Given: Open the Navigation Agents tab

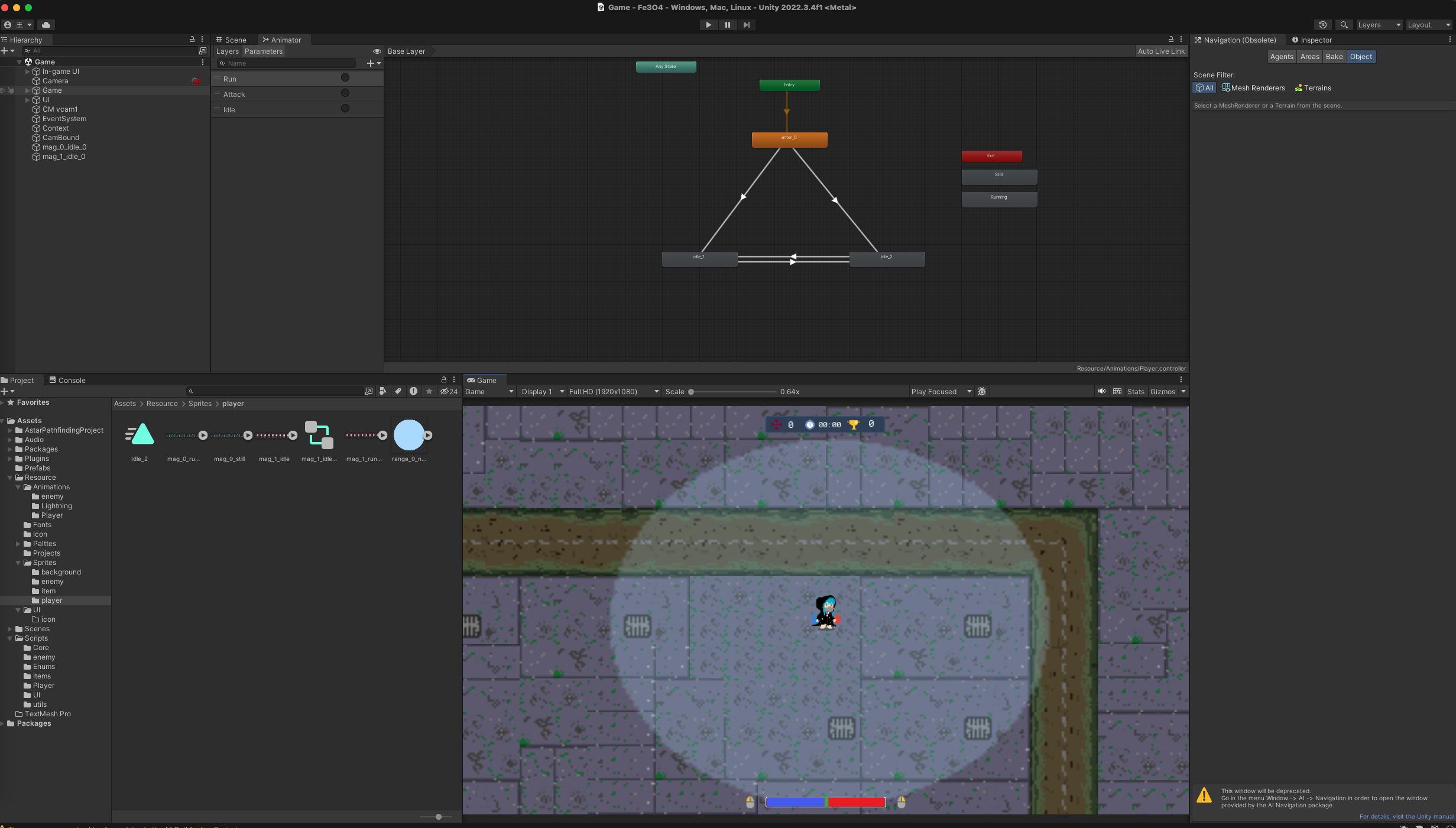Looking at the screenshot, I should click(x=1282, y=57).
